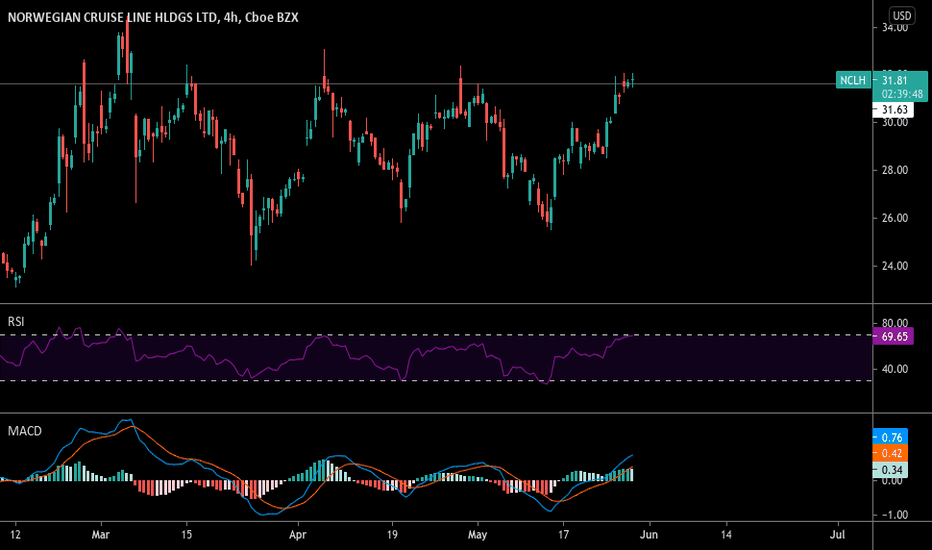Screen dimensions: 932x550
Task: Click the Apr date on time axis
Action: pos(297,535)
